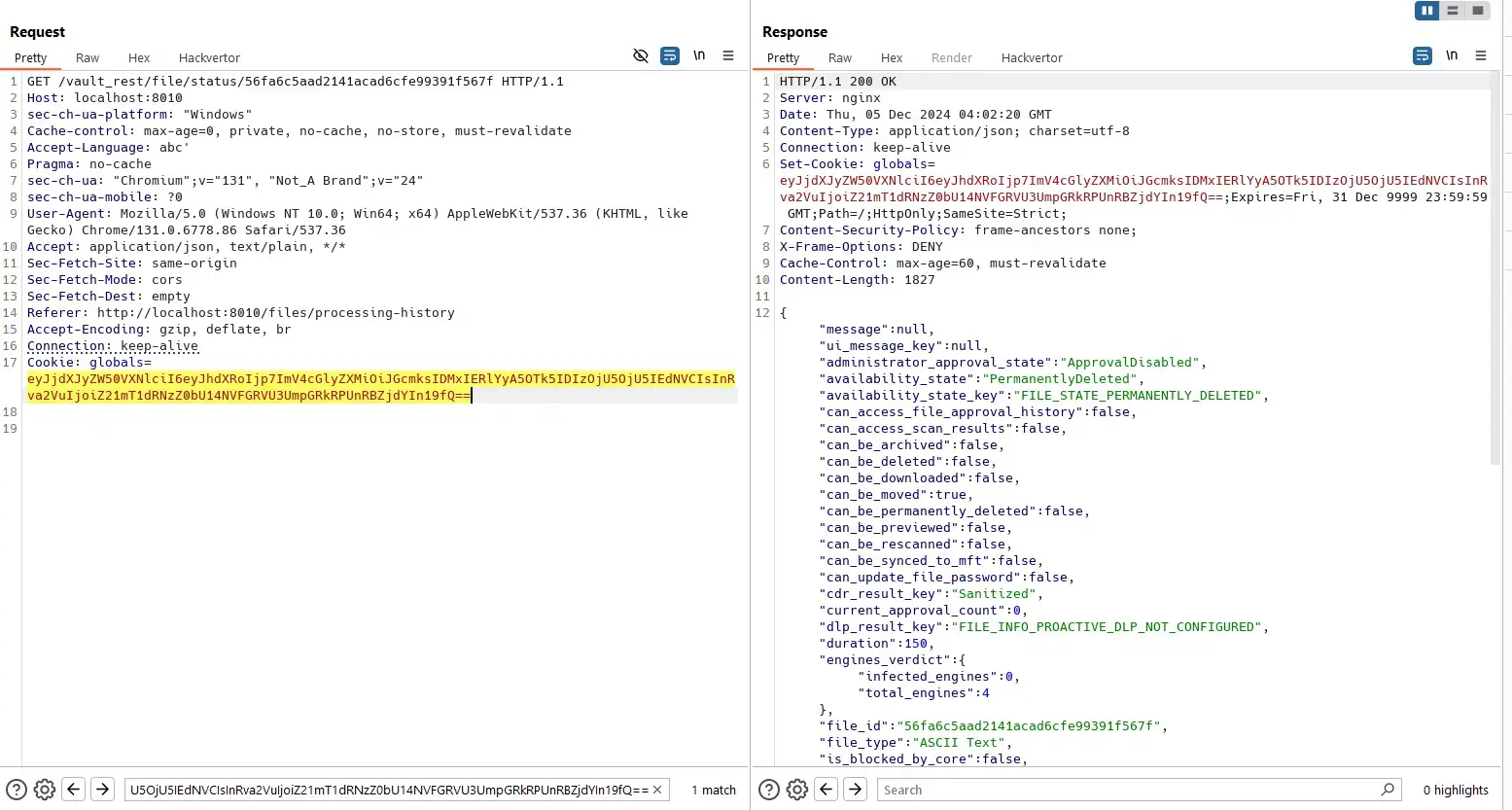Select Response Pretty tab
Image resolution: width=1512 pixels, height=810 pixels.
(783, 58)
